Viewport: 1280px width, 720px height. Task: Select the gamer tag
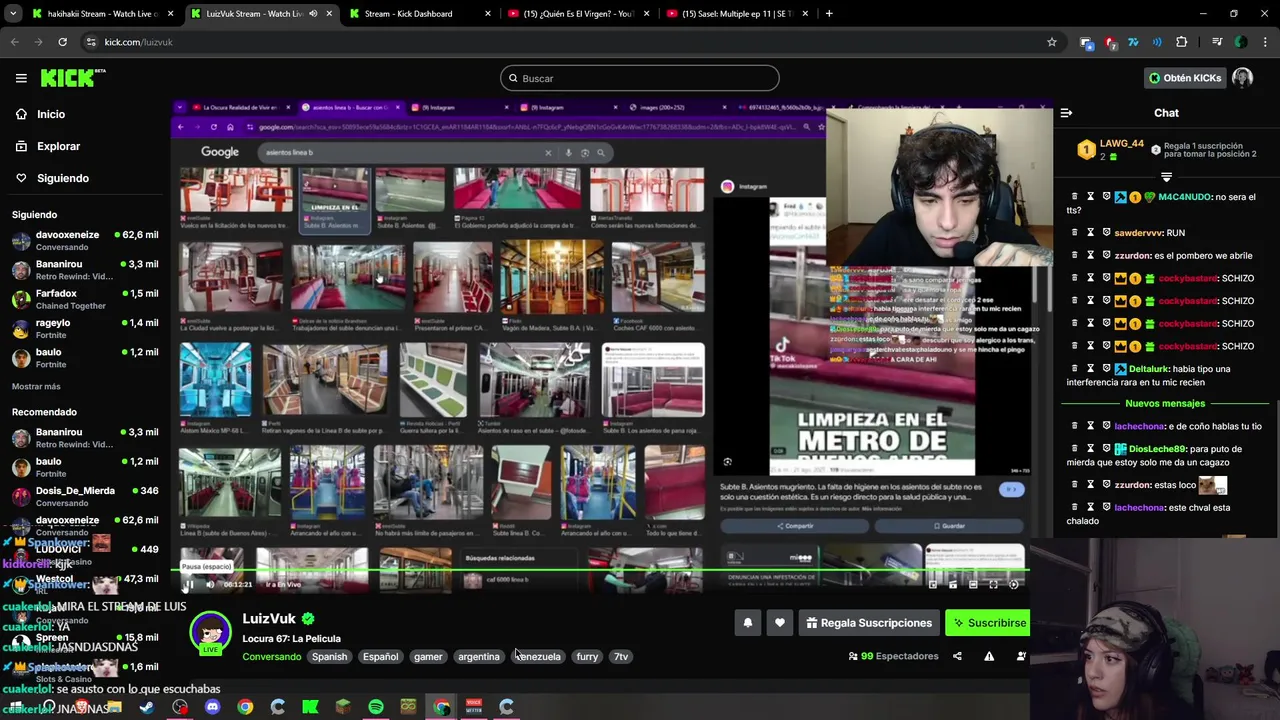pos(428,657)
